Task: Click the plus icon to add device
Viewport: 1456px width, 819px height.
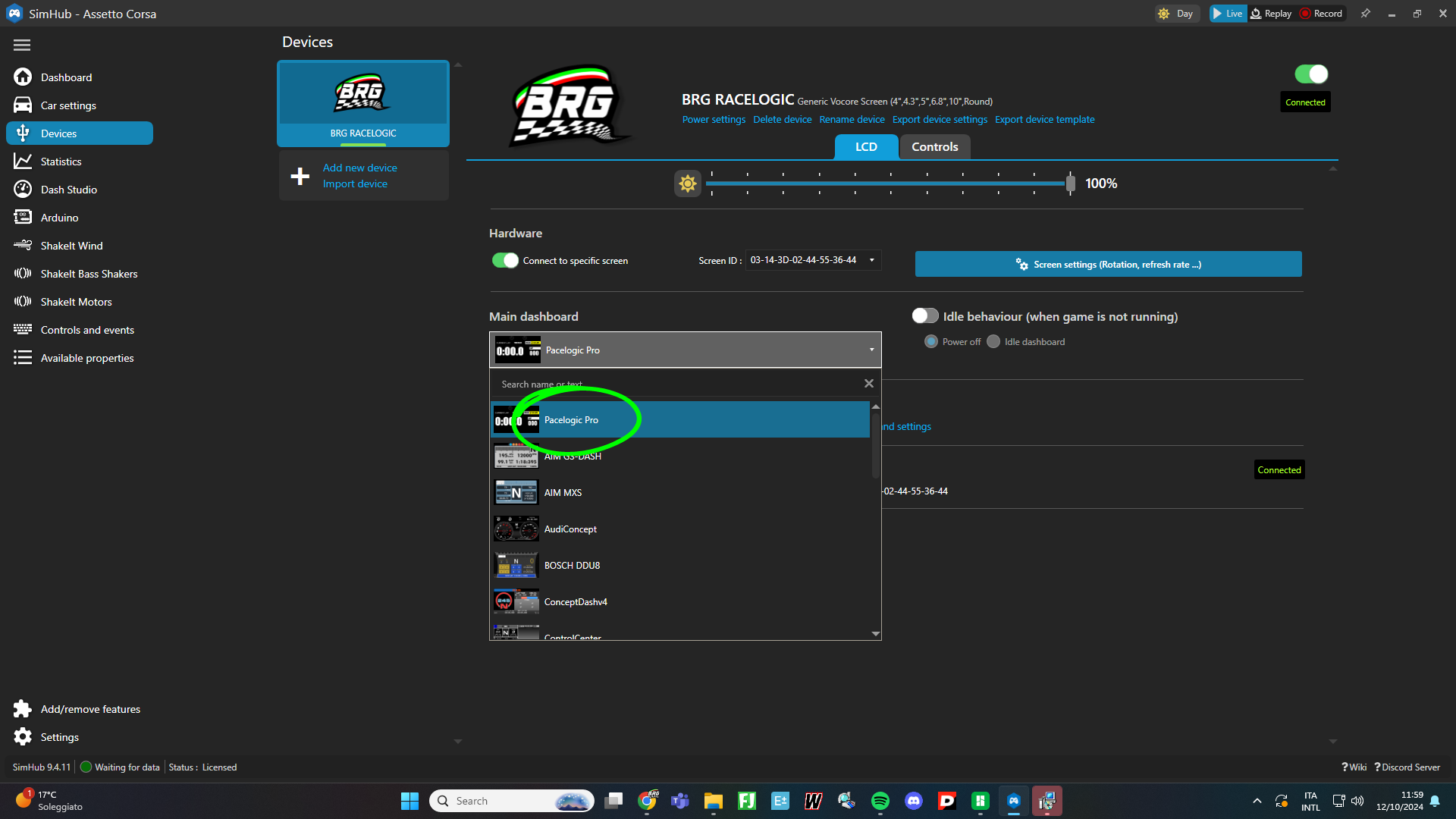Action: tap(300, 176)
